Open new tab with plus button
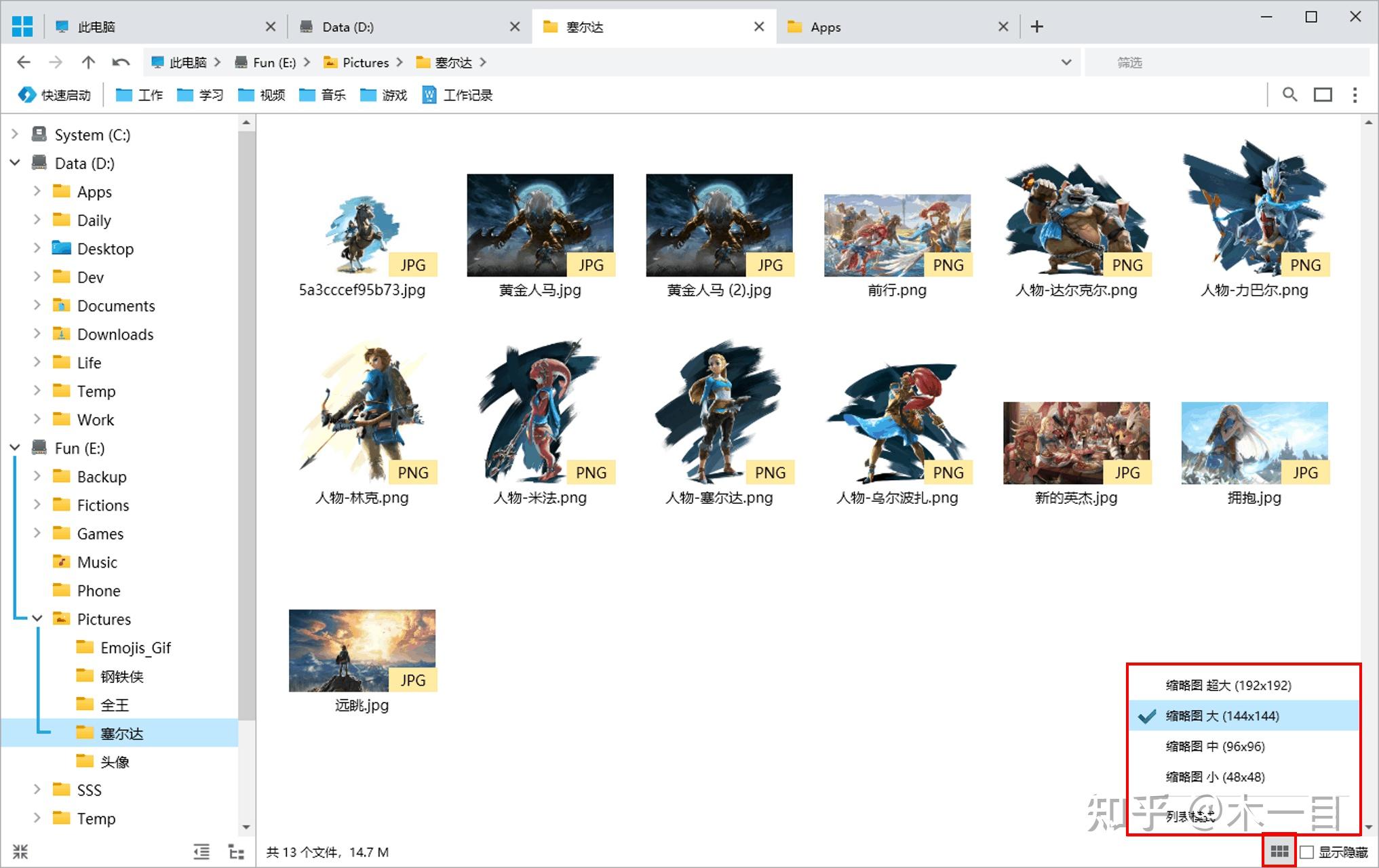The image size is (1379, 868). point(1036,26)
